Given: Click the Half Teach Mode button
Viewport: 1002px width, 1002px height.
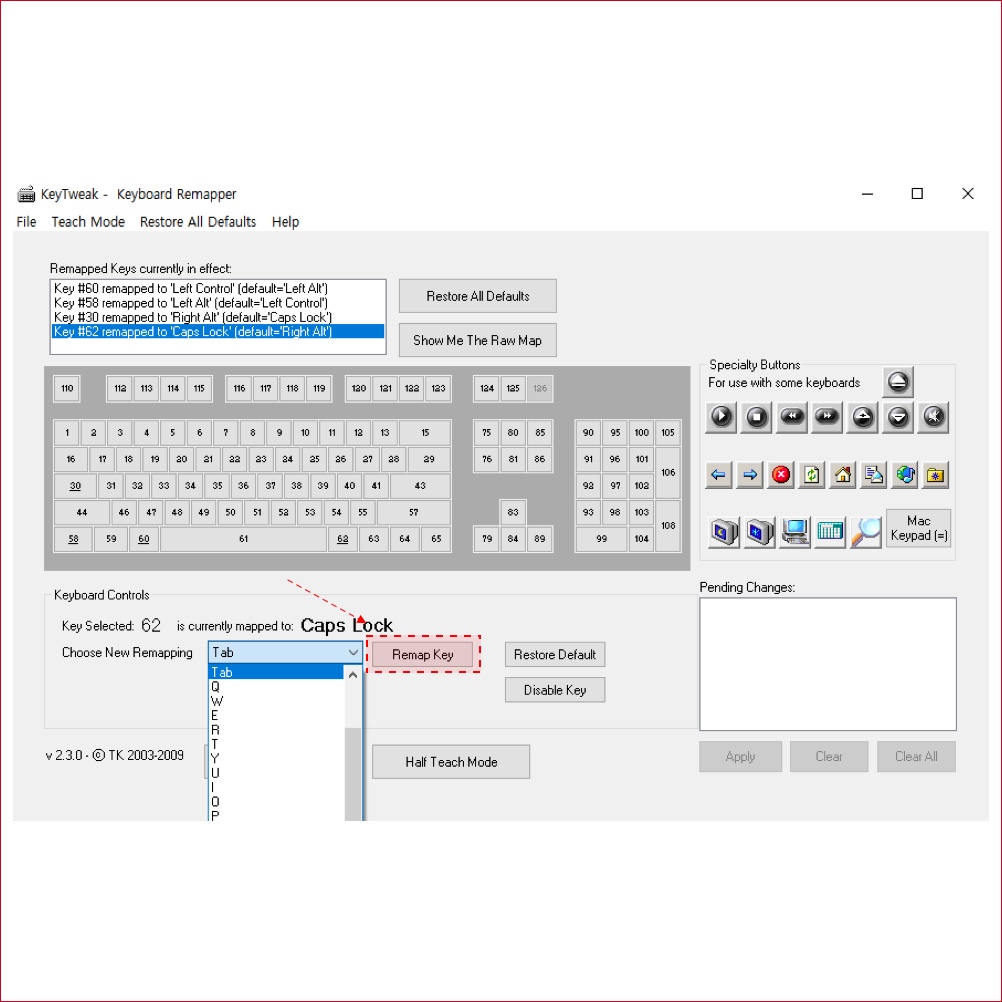Looking at the screenshot, I should point(451,762).
